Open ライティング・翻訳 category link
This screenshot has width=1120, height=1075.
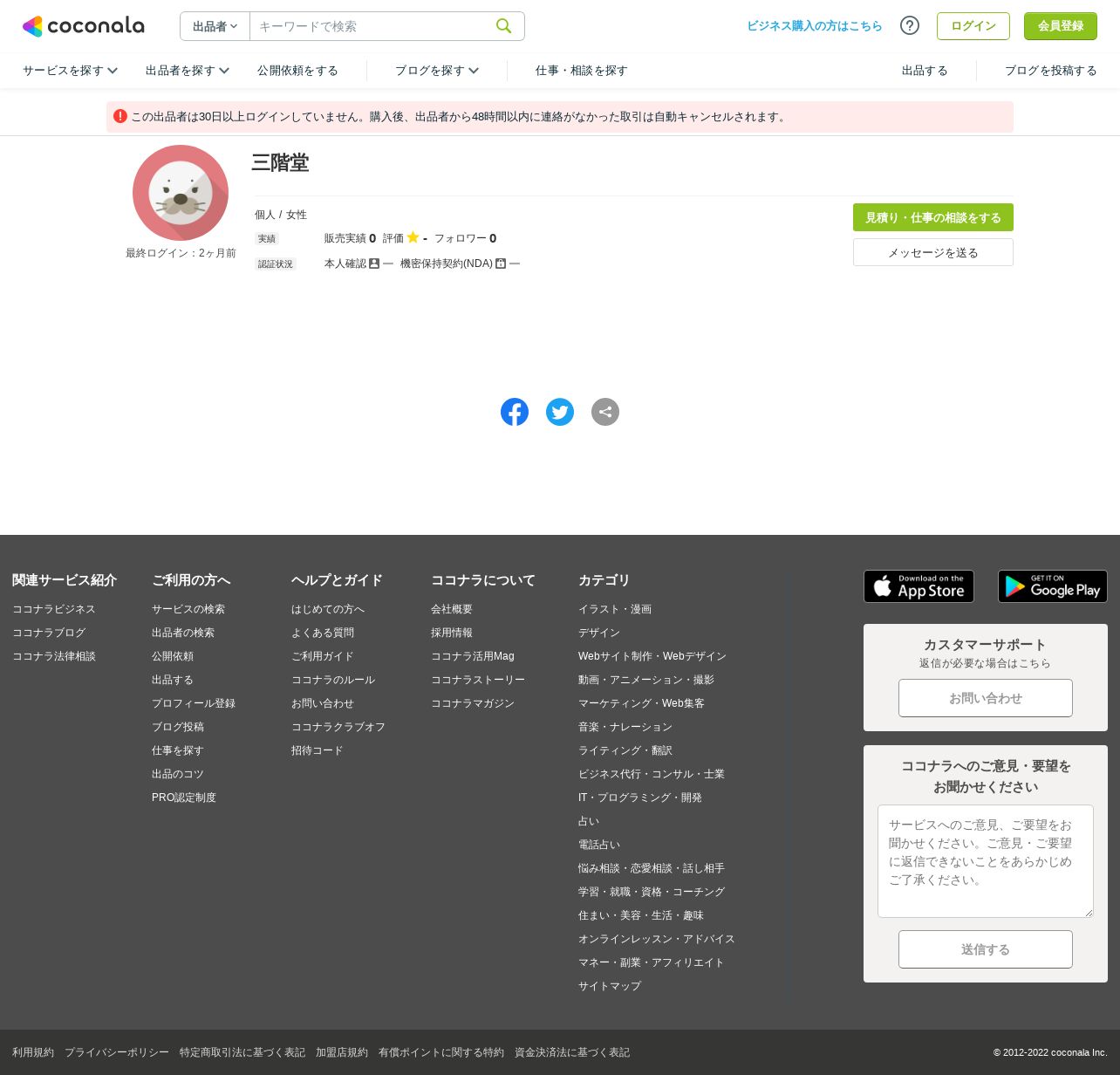[x=625, y=750]
